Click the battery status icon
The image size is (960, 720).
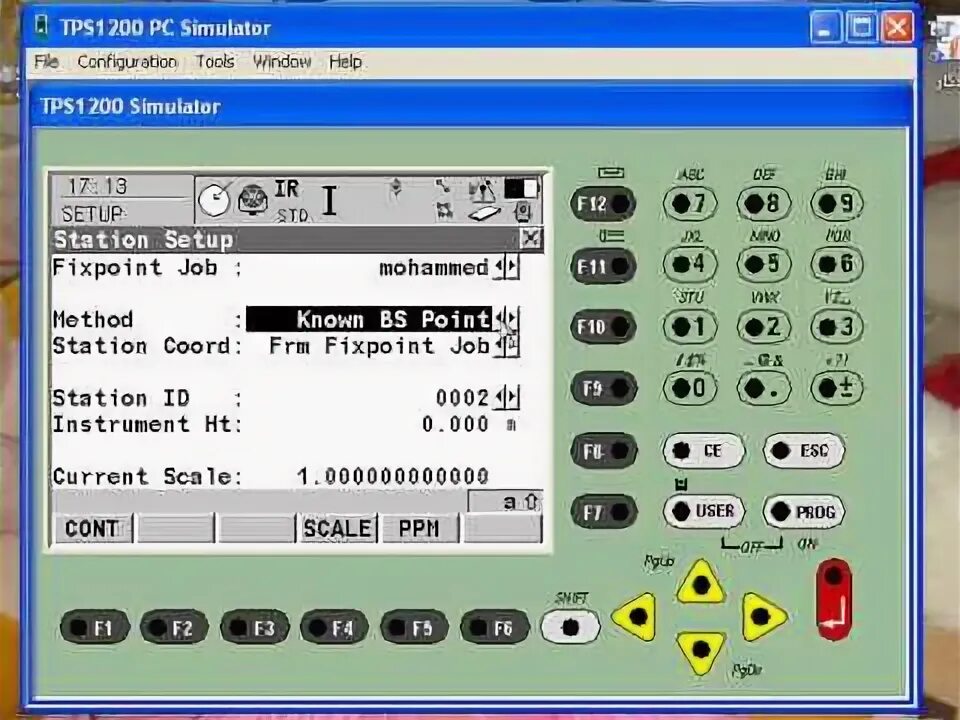(x=521, y=188)
